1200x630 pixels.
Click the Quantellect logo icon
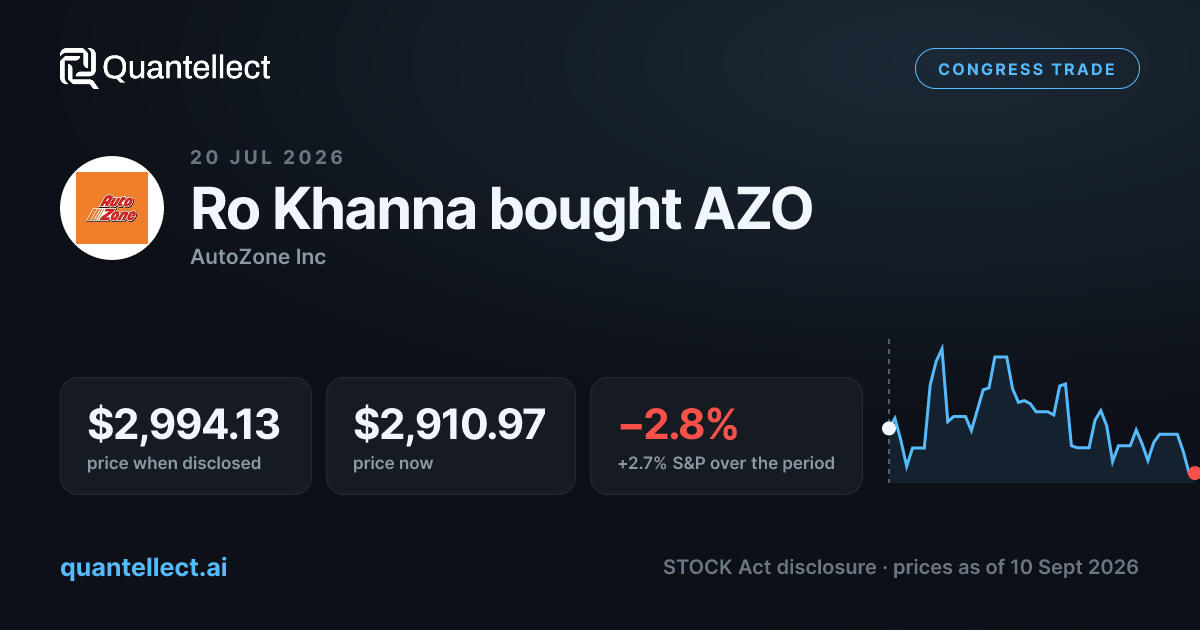tap(79, 68)
